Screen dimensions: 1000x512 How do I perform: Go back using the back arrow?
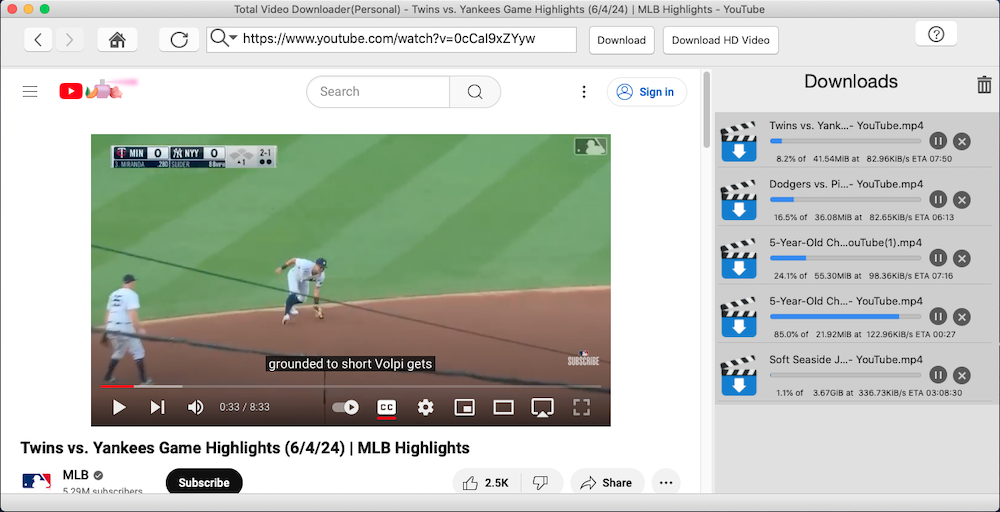click(38, 40)
